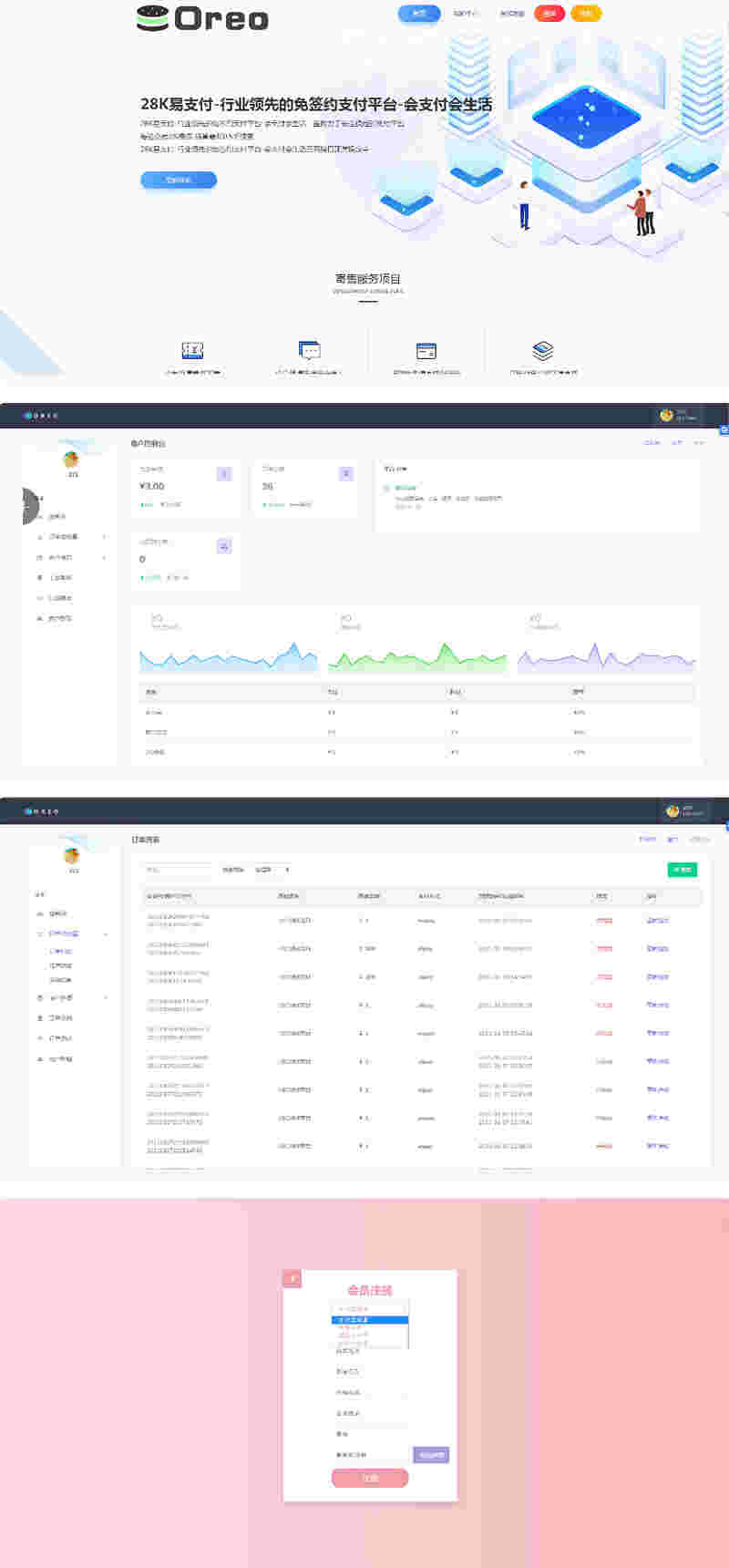Click the ticket-shaped icon in the services row
This screenshot has height=1568, width=729.
click(x=192, y=350)
